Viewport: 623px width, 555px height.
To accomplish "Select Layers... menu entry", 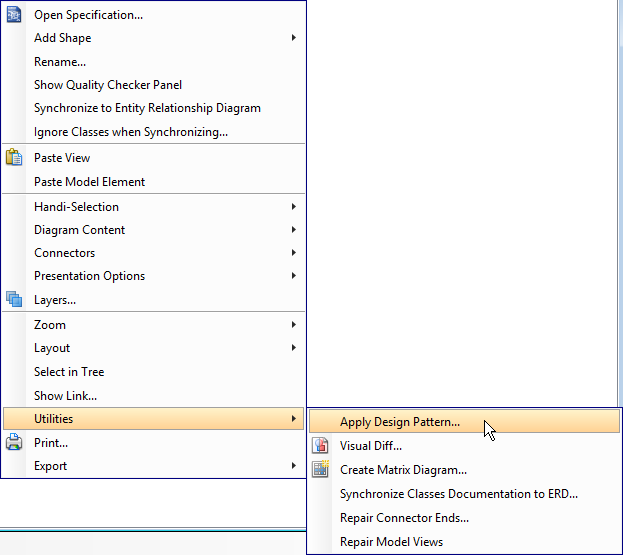I will tap(153, 300).
